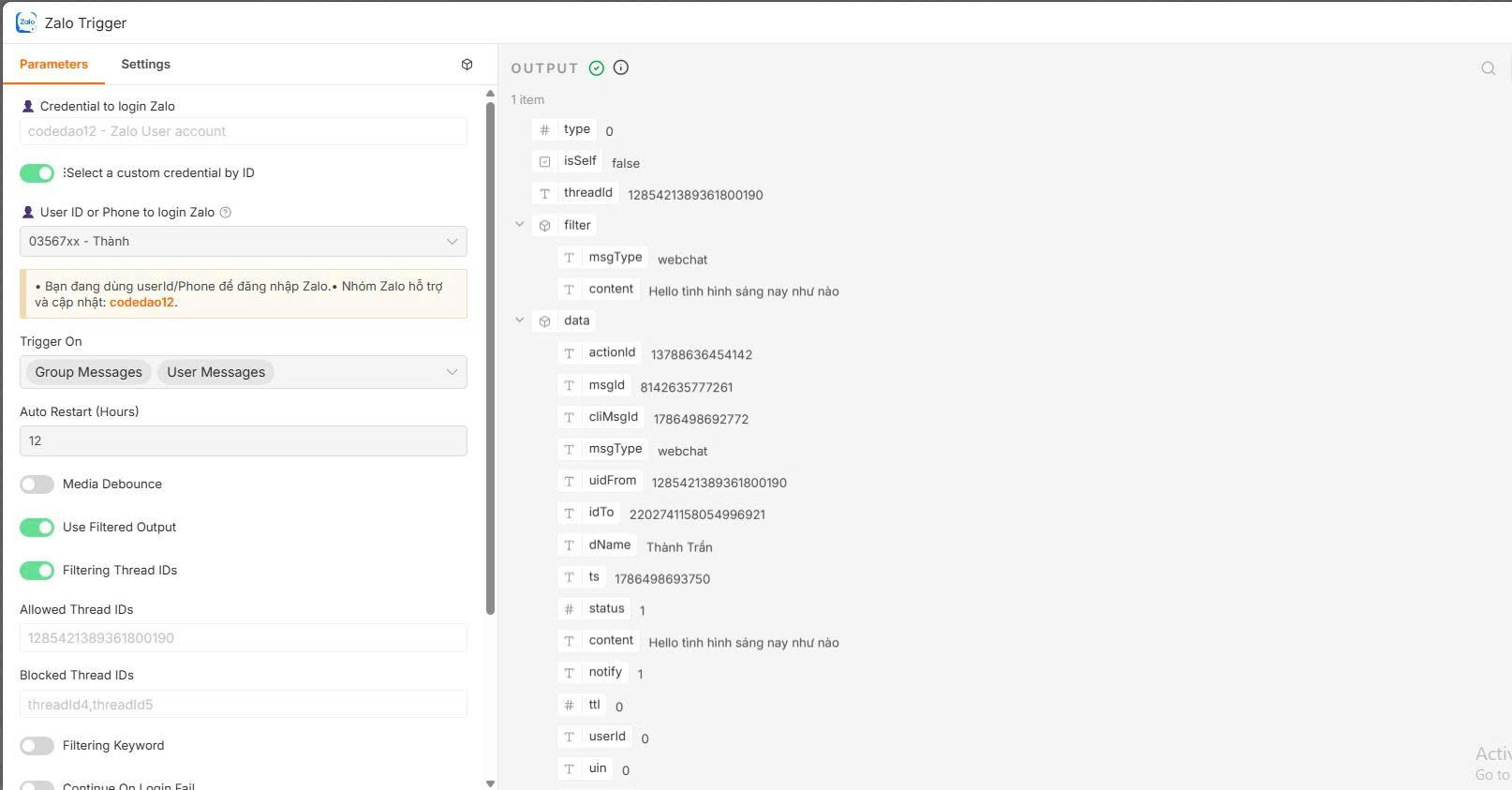Screen dimensions: 1512x790
Task: Disable Select a custom credential by ID toggle
Action: click(x=37, y=173)
